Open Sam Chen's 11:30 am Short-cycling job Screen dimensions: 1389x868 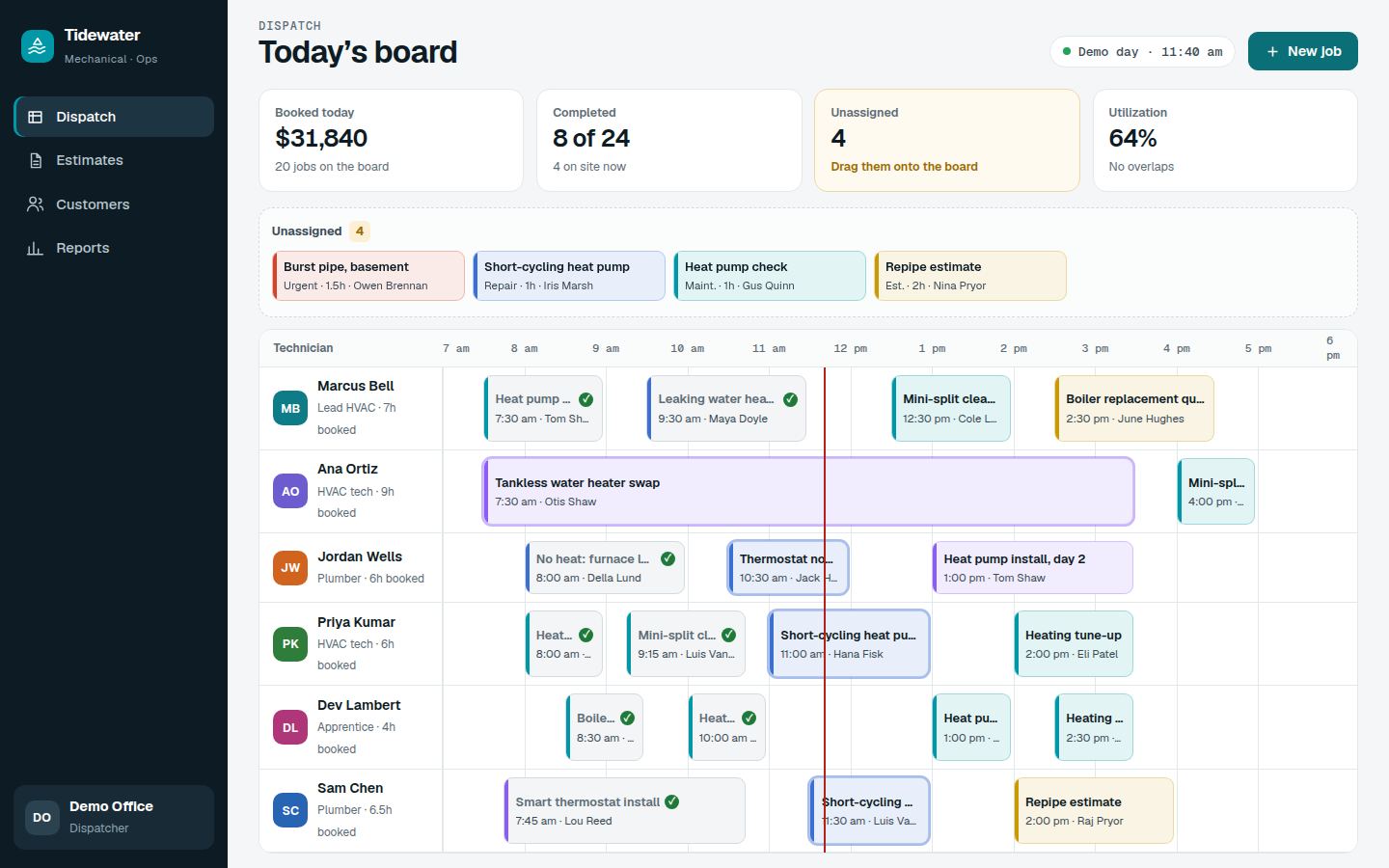click(869, 811)
